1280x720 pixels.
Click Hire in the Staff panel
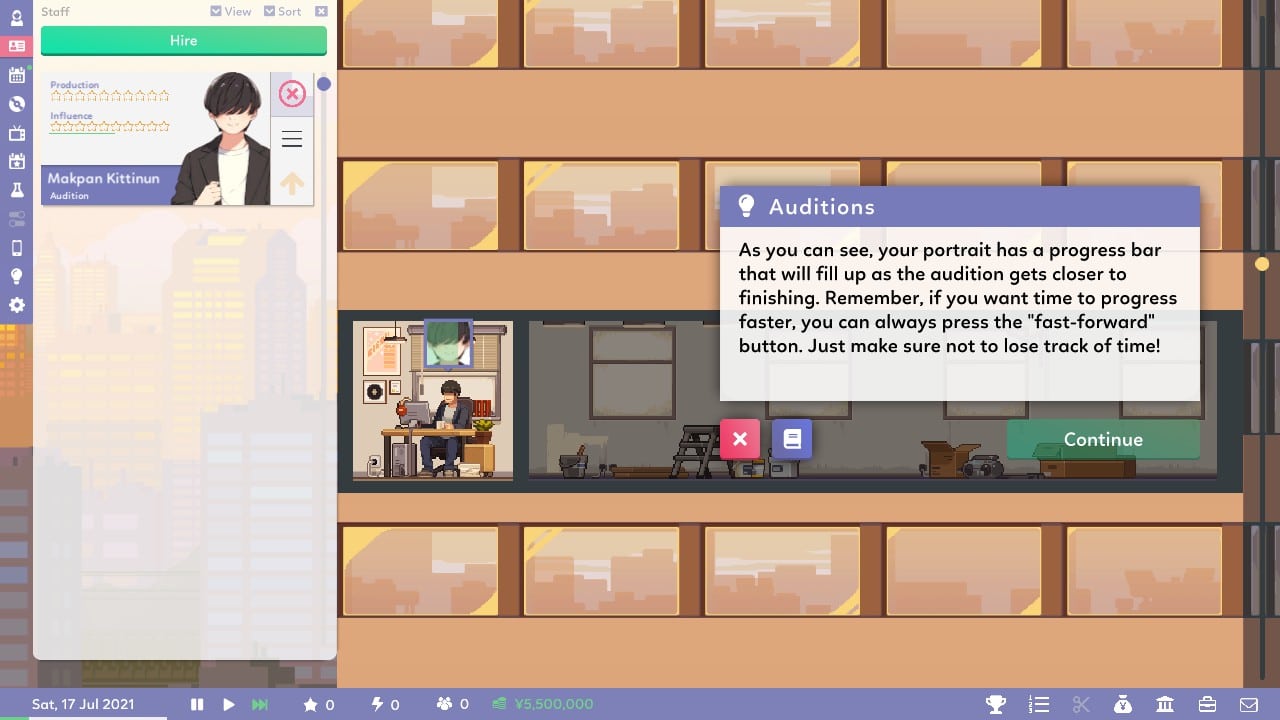pyautogui.click(x=184, y=41)
